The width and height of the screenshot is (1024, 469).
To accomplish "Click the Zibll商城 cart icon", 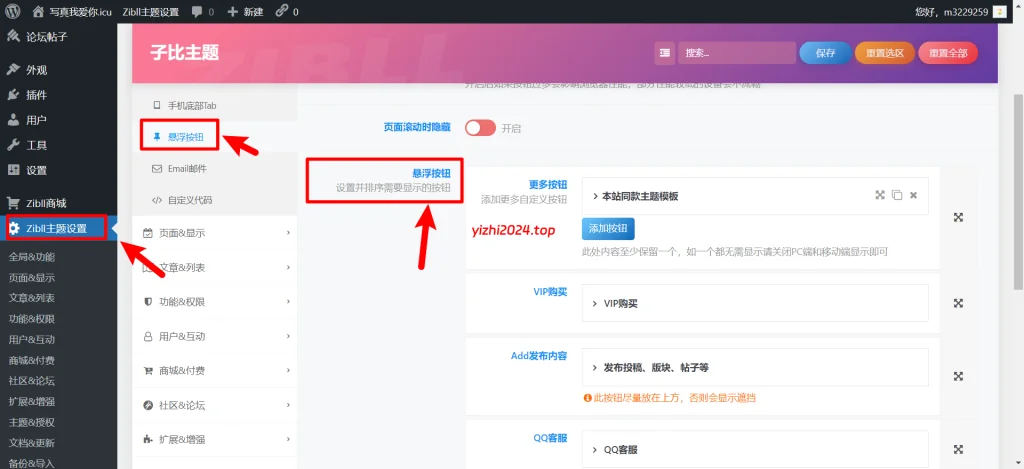I will [x=13, y=203].
